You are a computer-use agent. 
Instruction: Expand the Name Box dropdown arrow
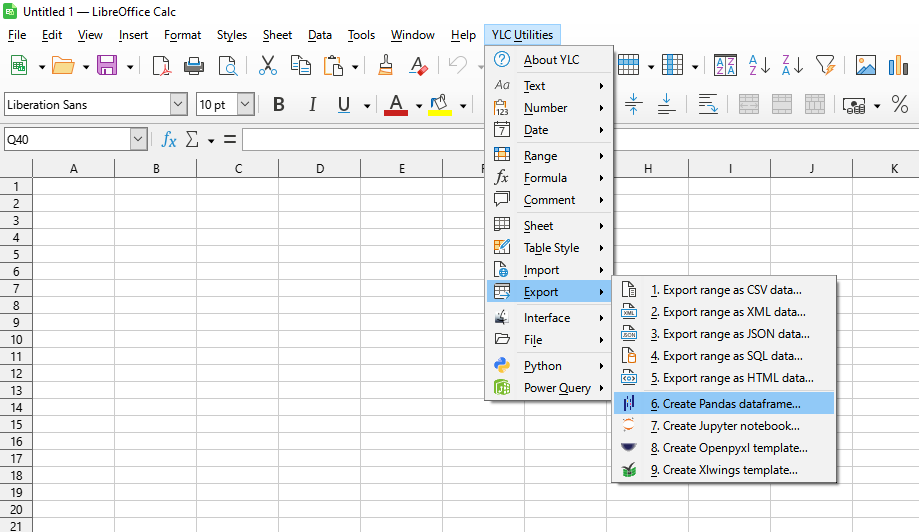(x=138, y=140)
